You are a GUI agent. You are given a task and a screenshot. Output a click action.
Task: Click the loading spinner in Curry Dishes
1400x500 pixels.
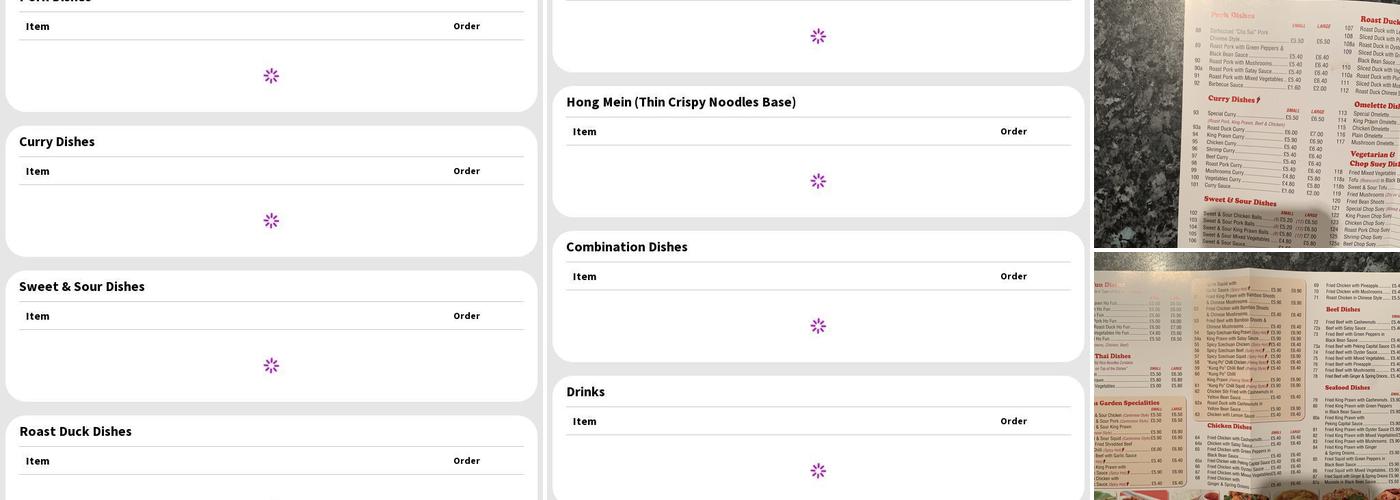(271, 220)
